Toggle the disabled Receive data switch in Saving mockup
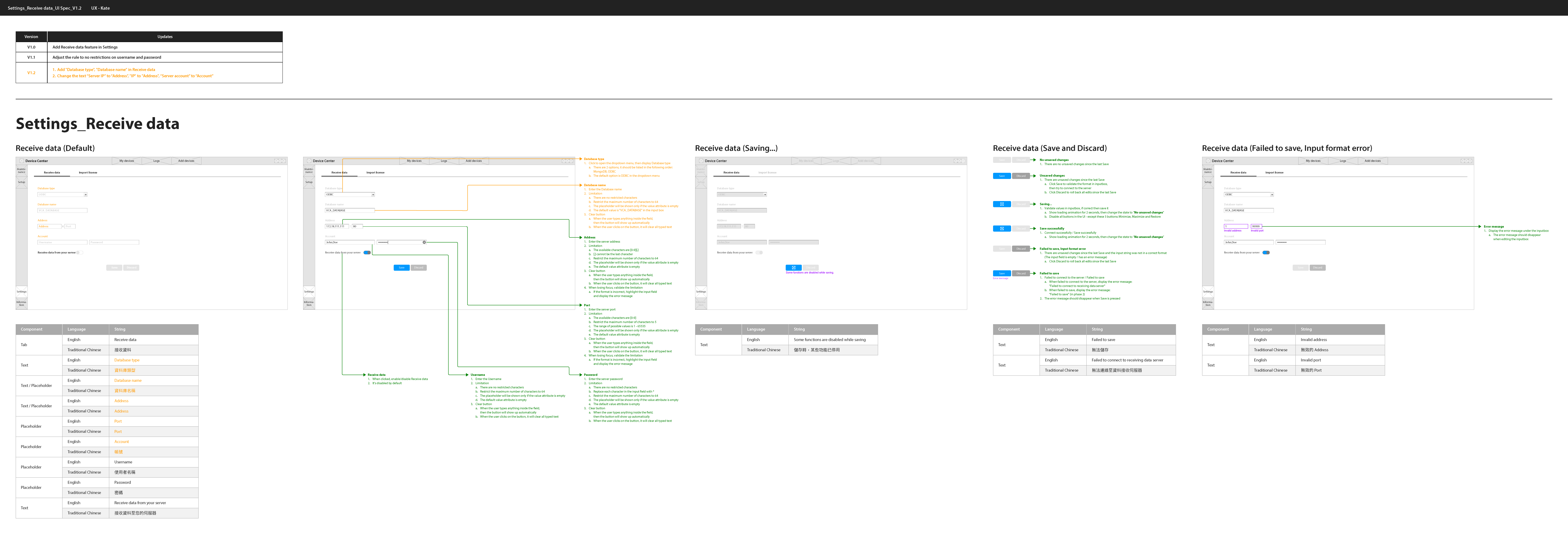Screen dimensions: 1568x549 coord(759,253)
